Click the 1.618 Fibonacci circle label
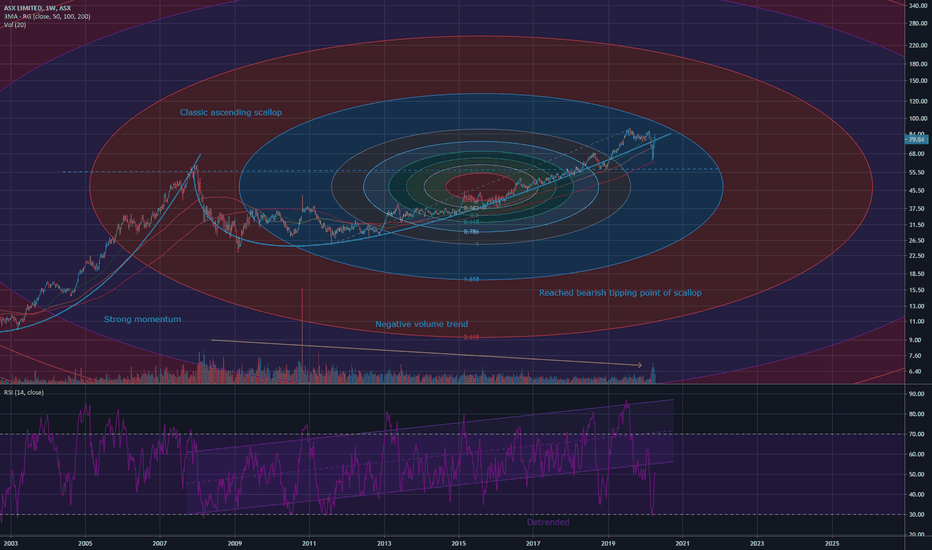932x550 pixels. [x=471, y=279]
